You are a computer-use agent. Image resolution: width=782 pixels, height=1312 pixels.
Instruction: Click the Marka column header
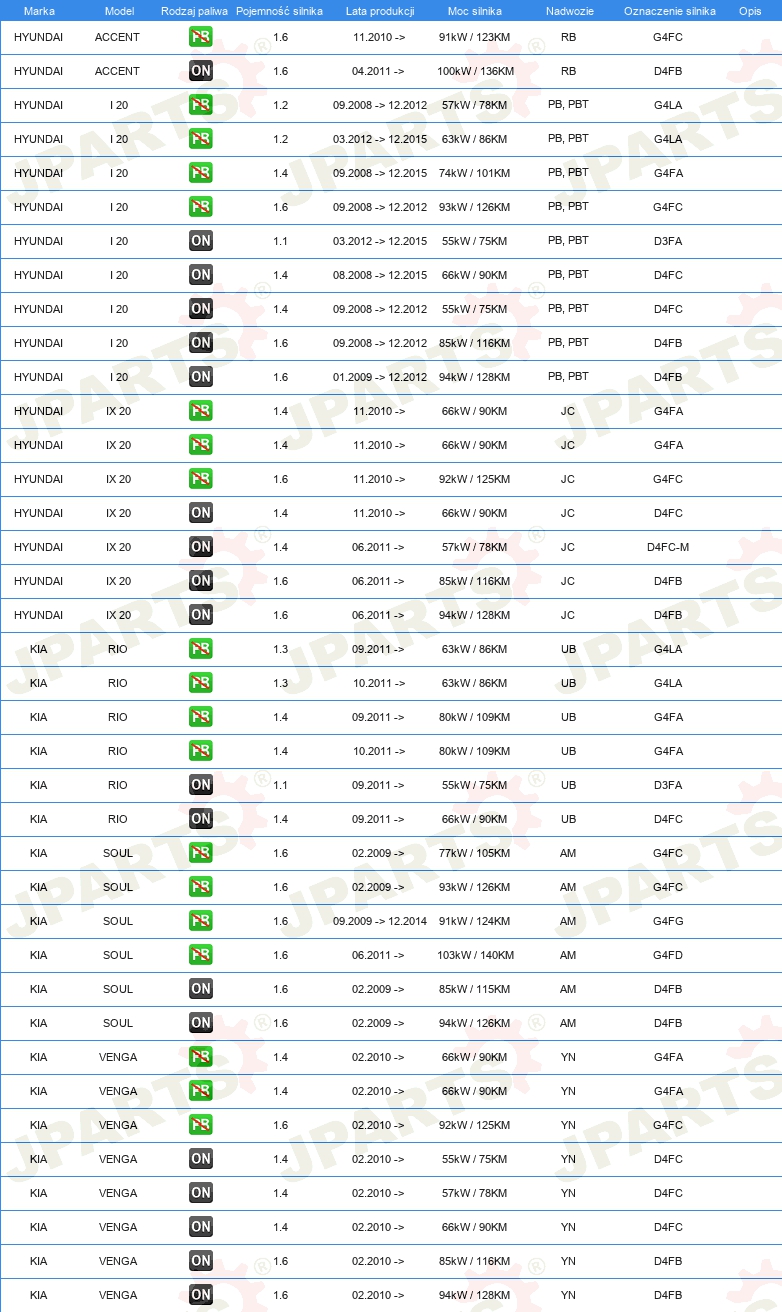[x=39, y=11]
